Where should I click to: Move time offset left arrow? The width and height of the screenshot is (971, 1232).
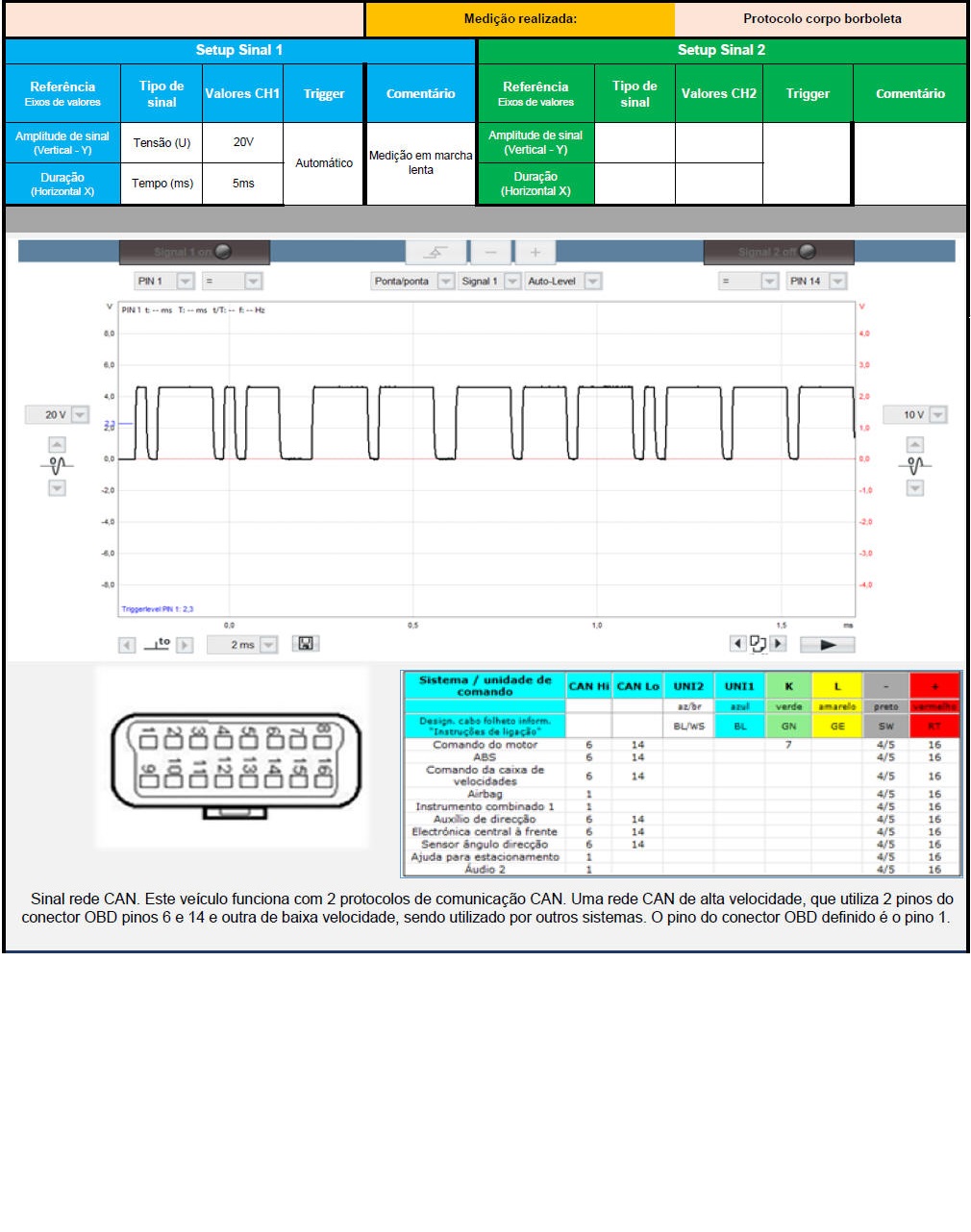[x=127, y=645]
